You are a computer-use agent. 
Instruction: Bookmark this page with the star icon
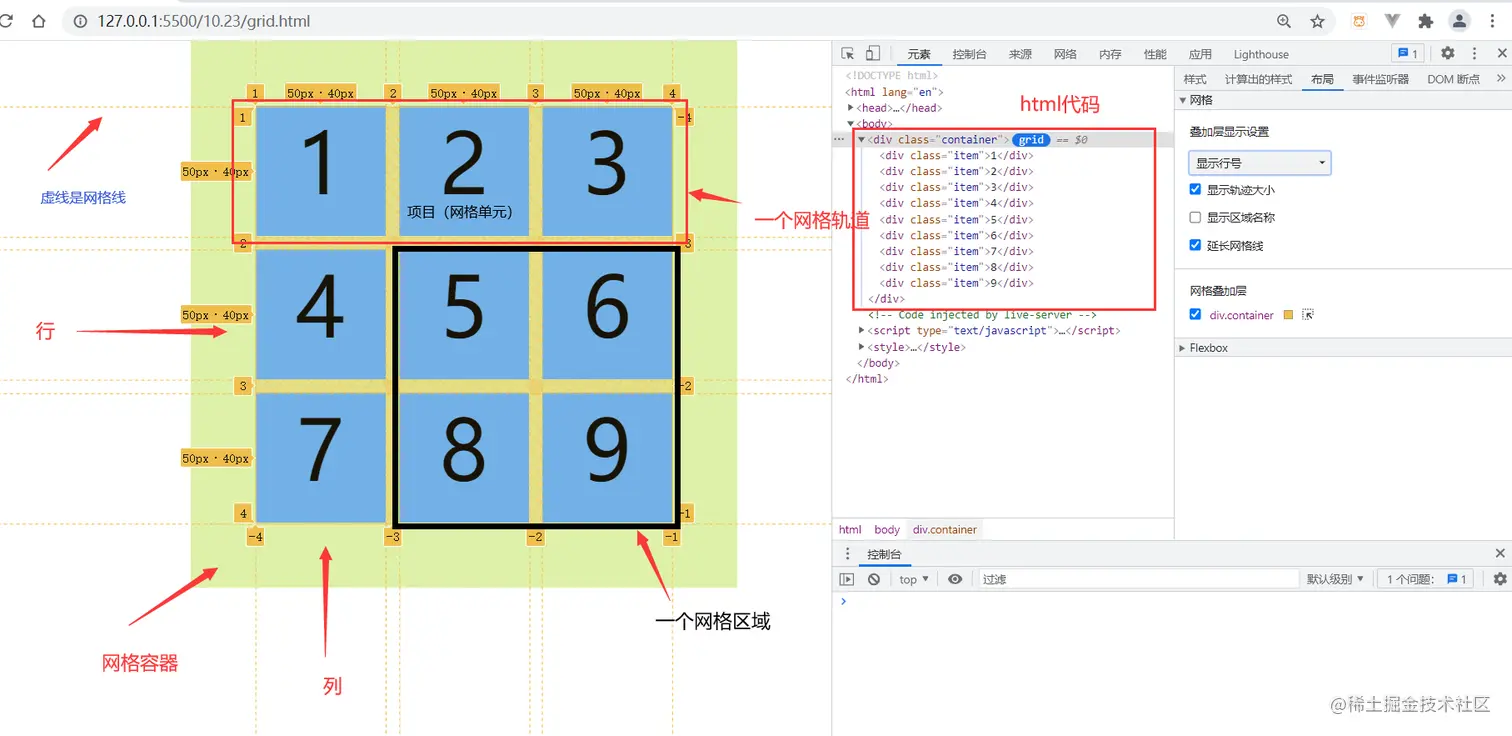click(x=1318, y=21)
